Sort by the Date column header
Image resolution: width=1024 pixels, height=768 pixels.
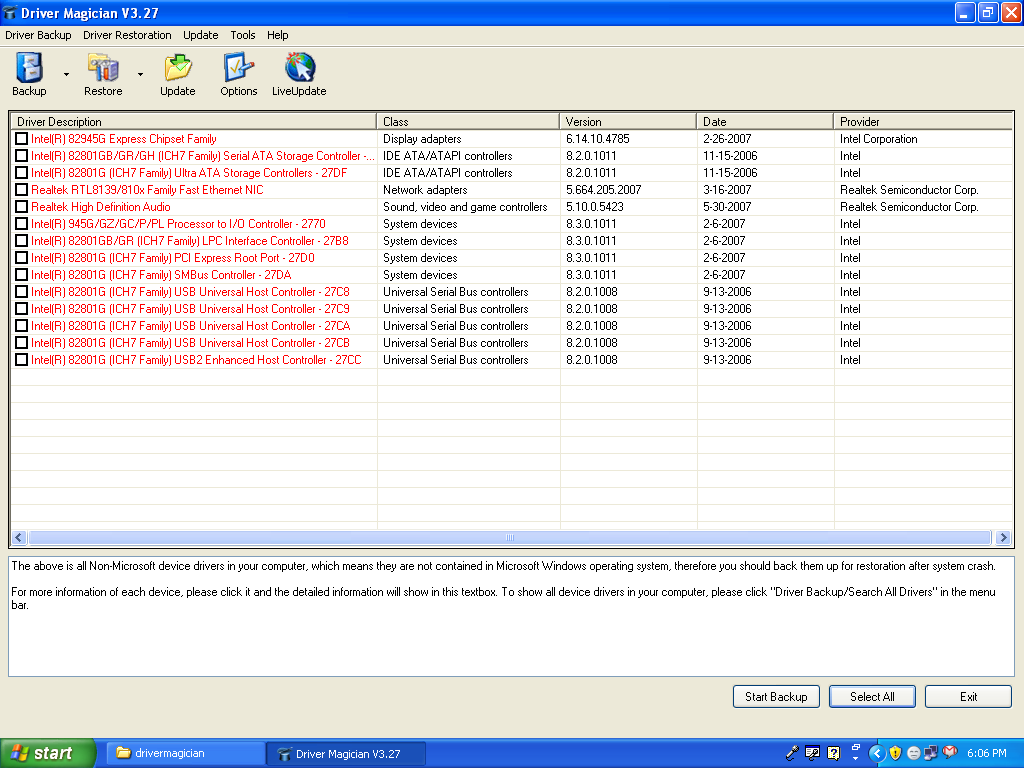(765, 121)
